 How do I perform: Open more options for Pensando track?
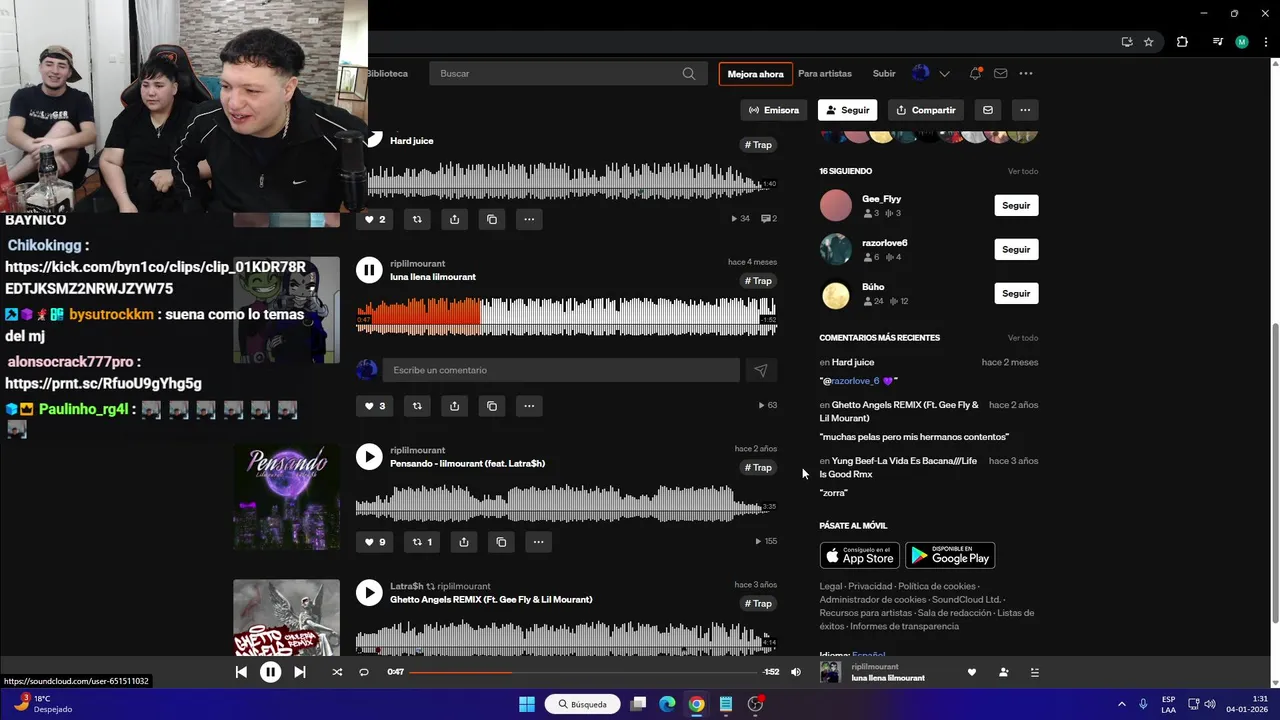[538, 542]
